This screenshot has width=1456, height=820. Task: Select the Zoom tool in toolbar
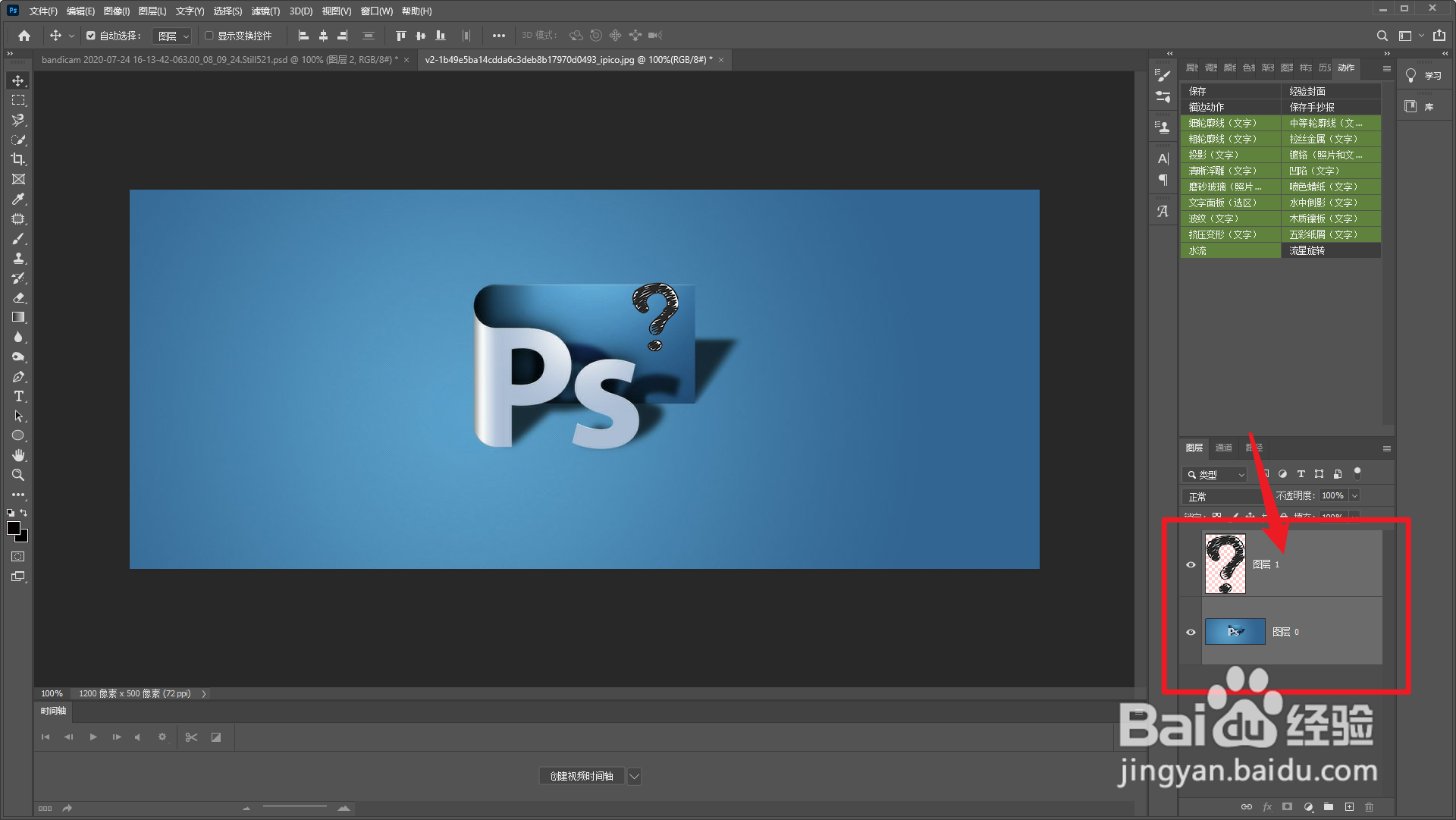(18, 476)
